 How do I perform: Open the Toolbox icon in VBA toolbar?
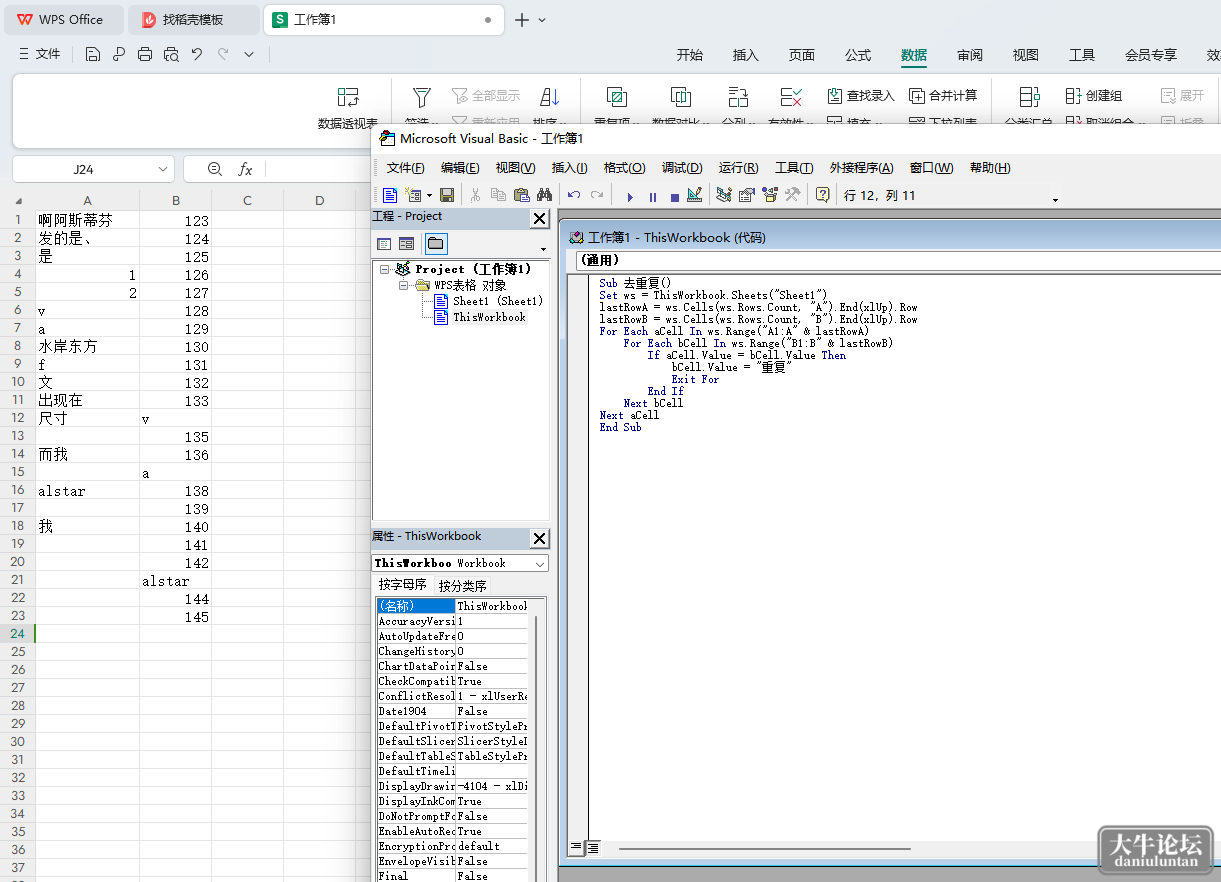(792, 195)
